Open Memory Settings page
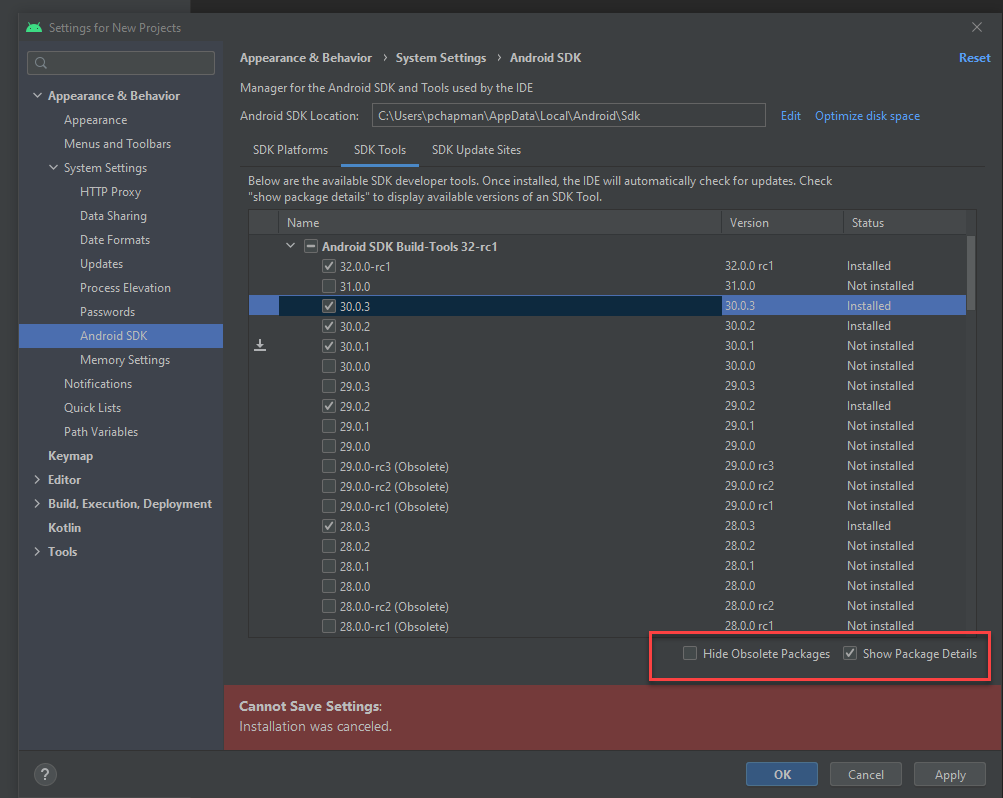 [x=125, y=360]
